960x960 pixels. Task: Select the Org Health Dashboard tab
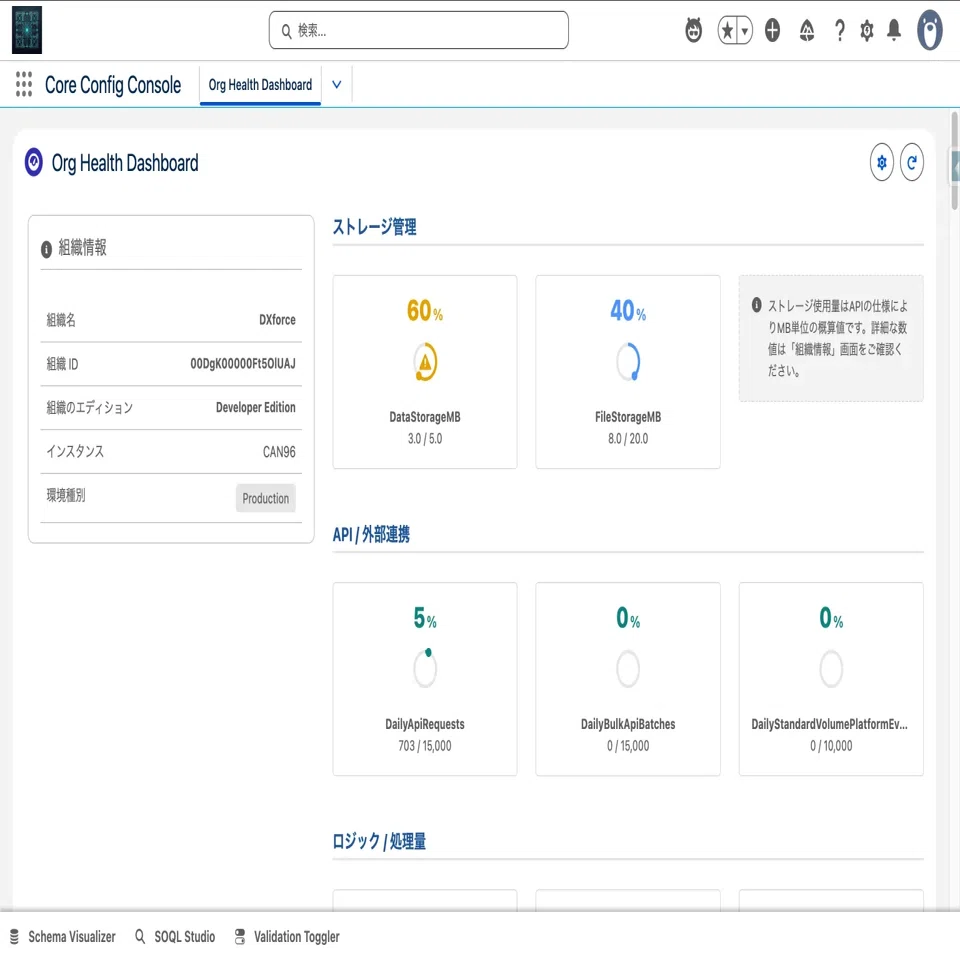tap(260, 84)
